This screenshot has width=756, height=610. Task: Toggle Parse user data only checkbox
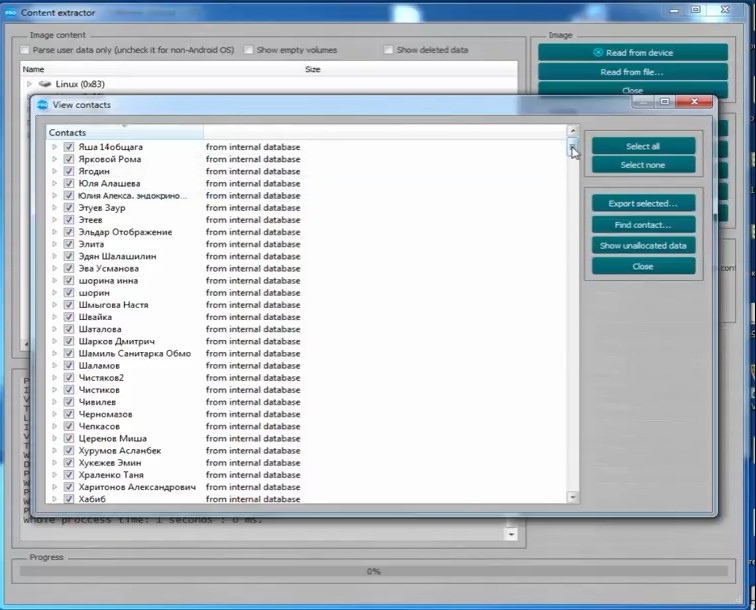click(25, 50)
